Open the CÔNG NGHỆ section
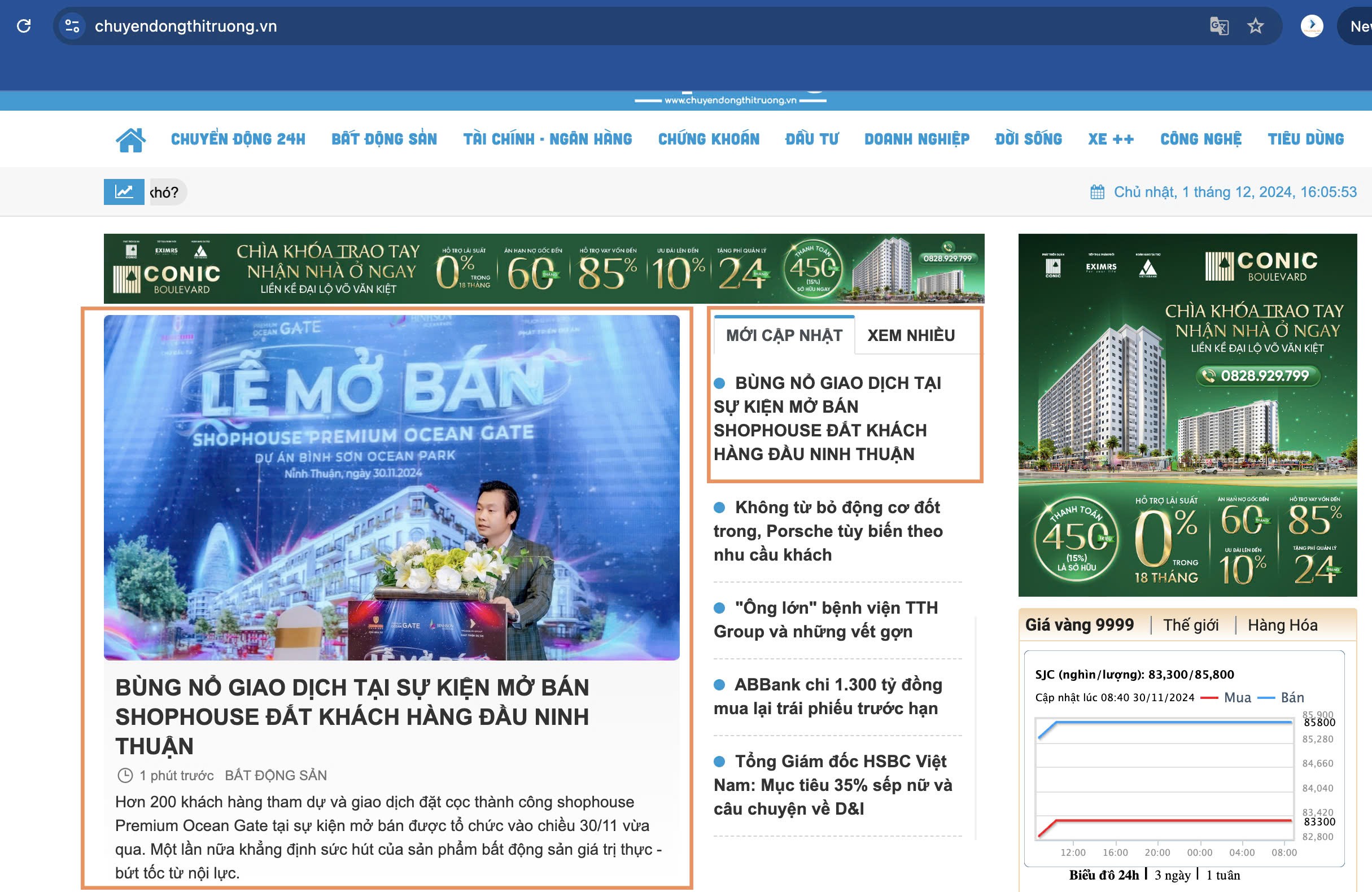 [x=1201, y=139]
